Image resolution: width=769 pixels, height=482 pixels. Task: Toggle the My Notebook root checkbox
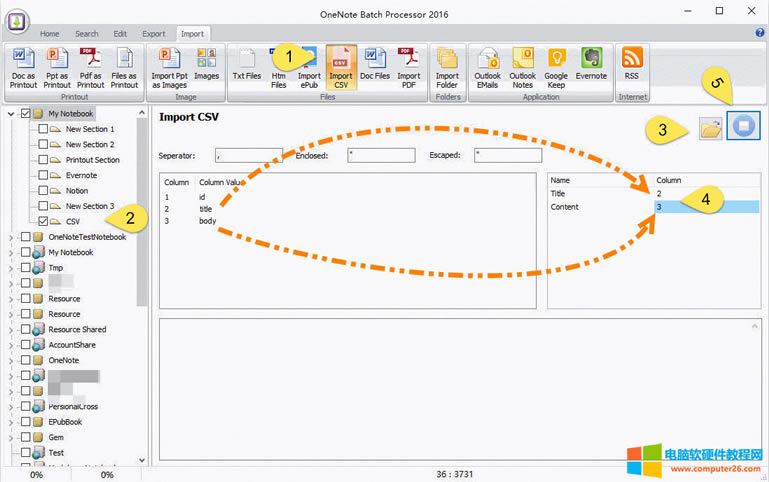(x=26, y=114)
